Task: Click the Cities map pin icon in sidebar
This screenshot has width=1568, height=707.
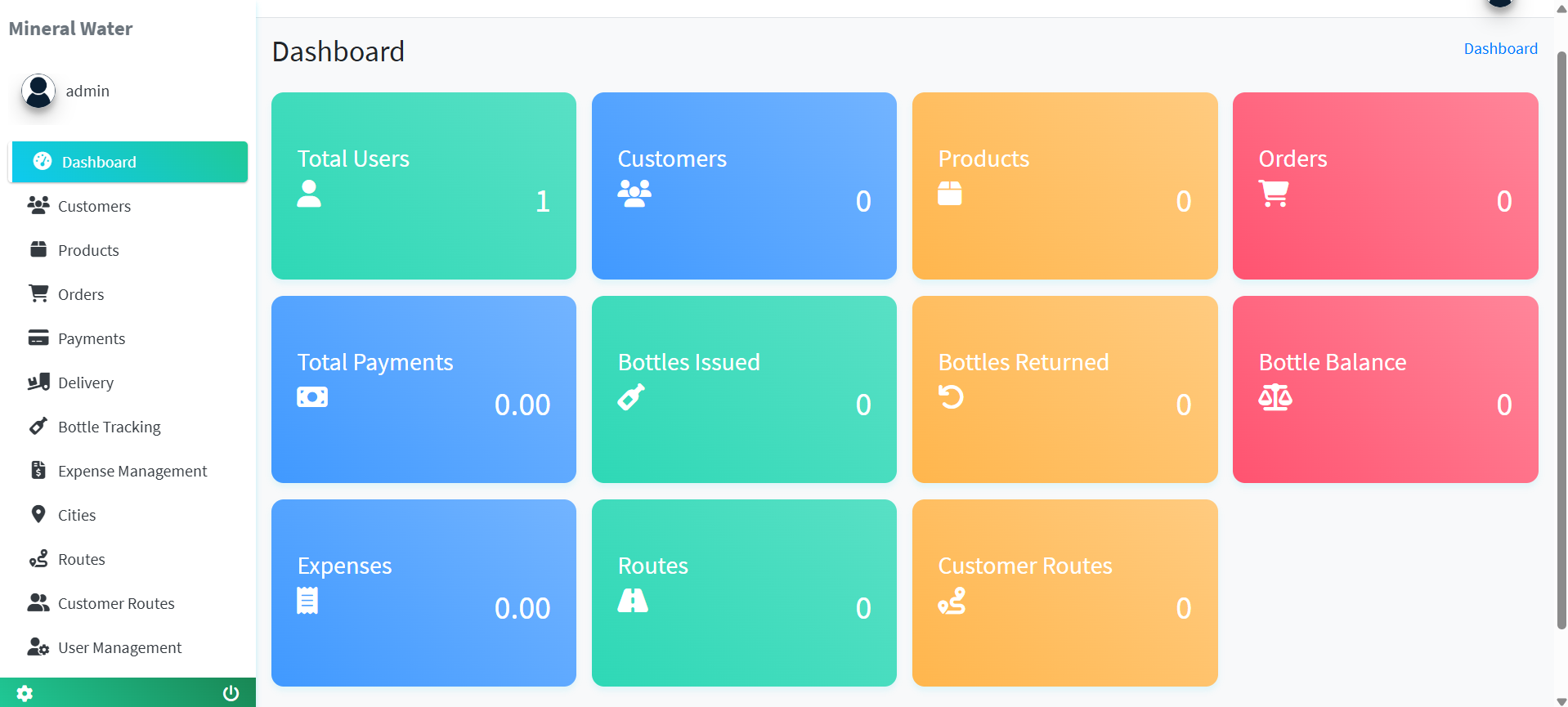Action: [38, 514]
